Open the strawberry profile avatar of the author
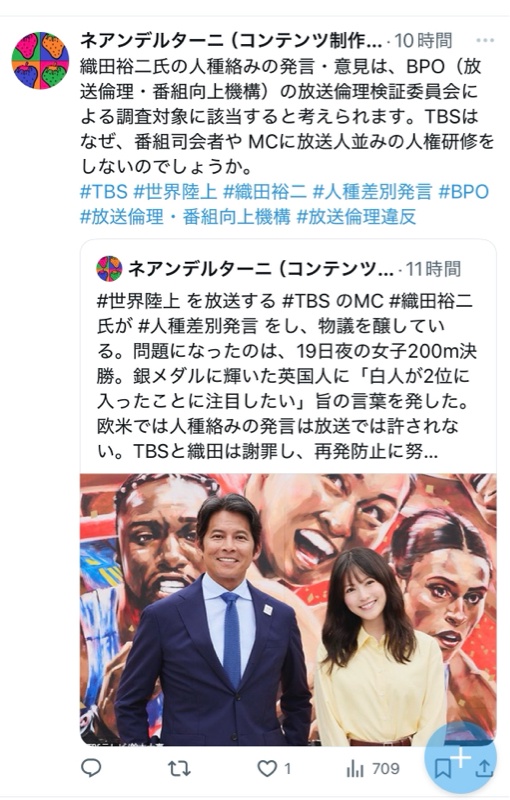 tap(40, 61)
